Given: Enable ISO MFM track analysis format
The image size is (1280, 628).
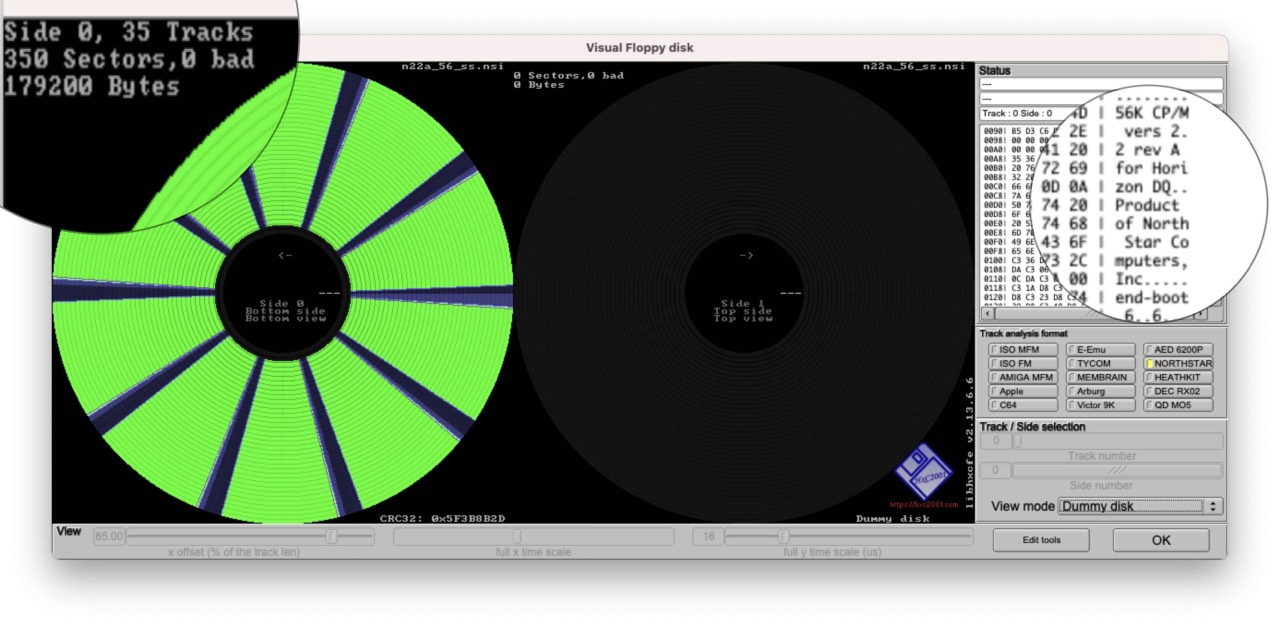Looking at the screenshot, I should 994,350.
